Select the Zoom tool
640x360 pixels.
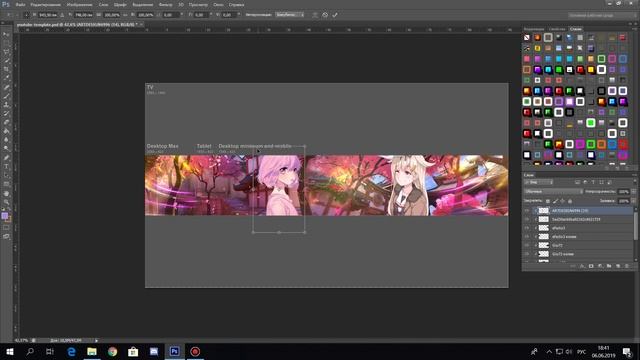click(6, 202)
